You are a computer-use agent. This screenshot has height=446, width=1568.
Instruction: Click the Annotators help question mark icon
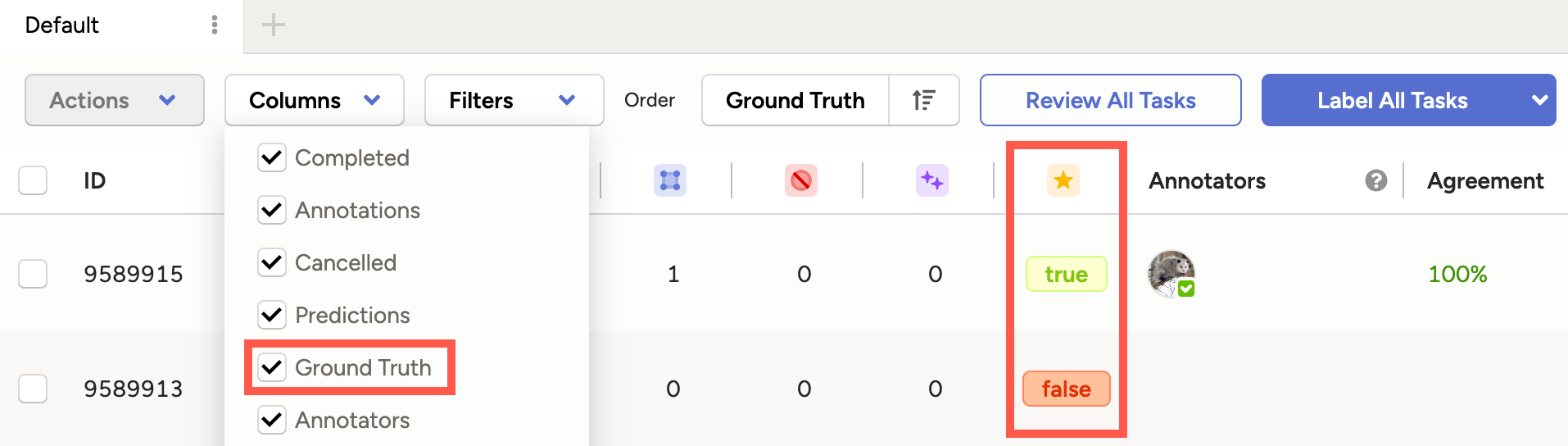(x=1375, y=180)
